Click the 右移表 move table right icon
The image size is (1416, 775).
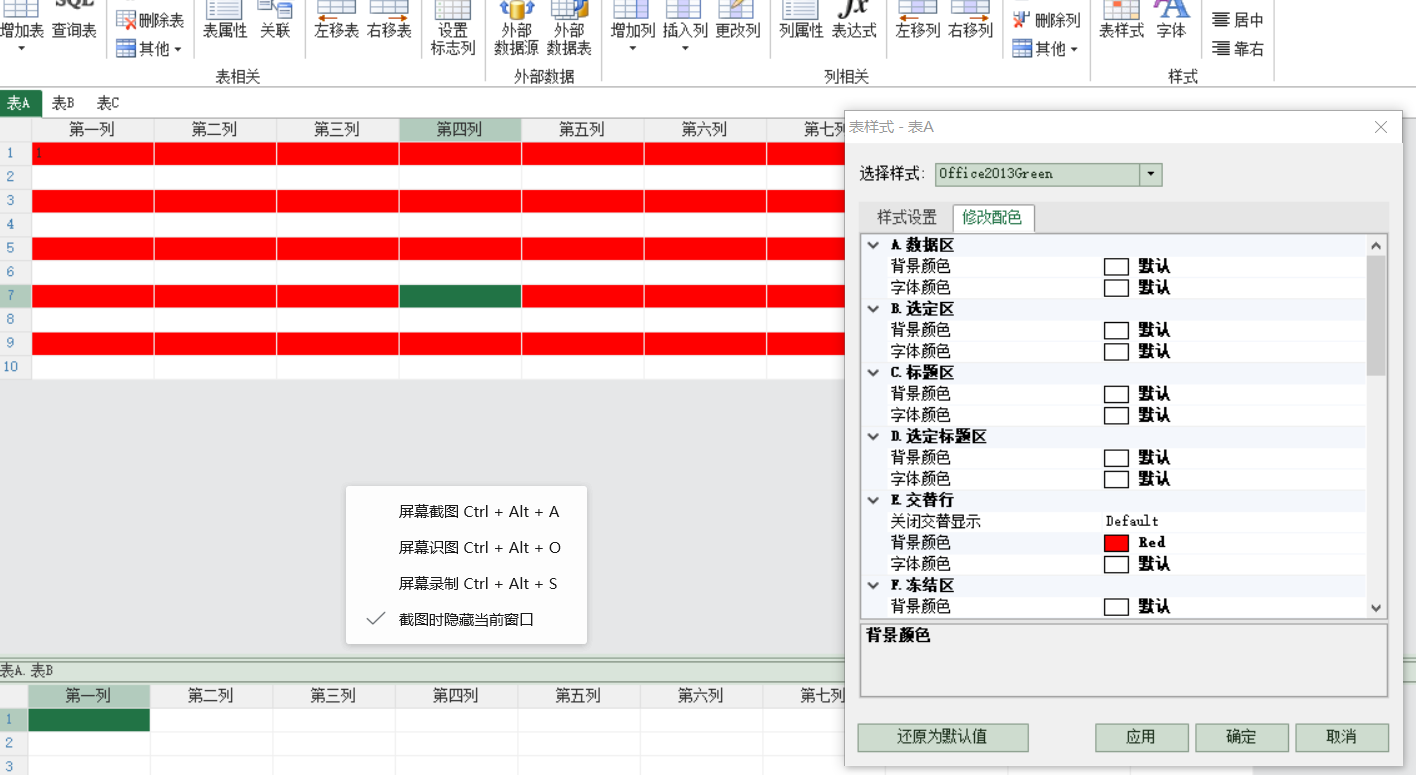tap(389, 20)
